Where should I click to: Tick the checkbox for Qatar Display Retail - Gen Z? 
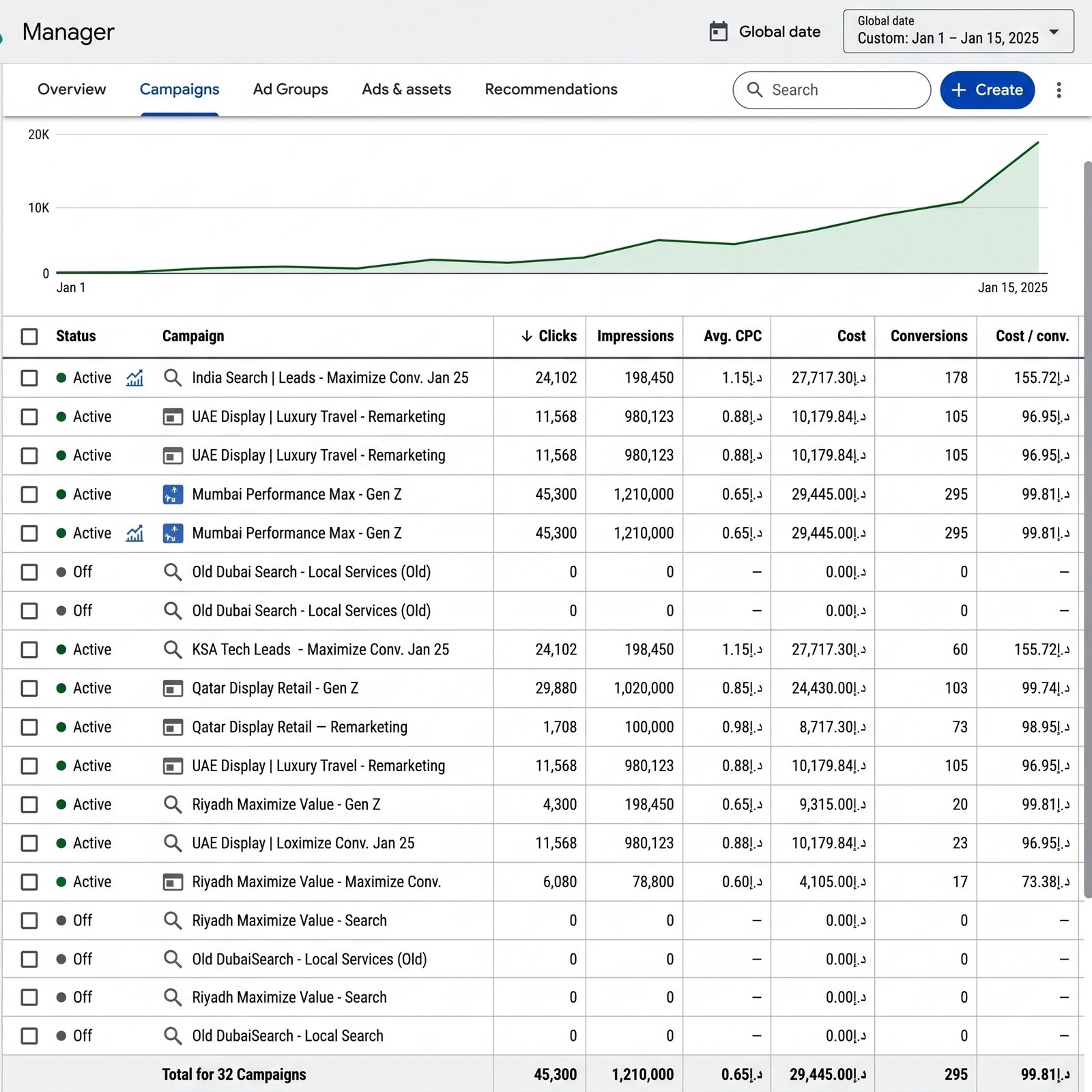(x=29, y=688)
